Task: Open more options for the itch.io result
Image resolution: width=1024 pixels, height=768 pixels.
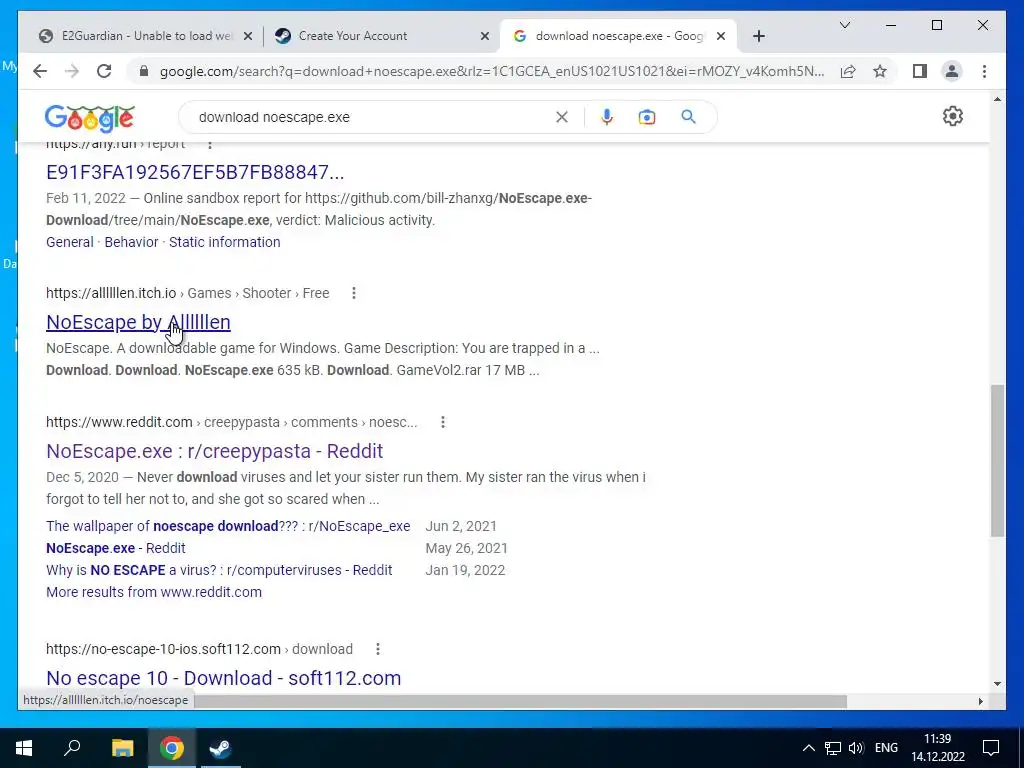Action: pos(353,293)
